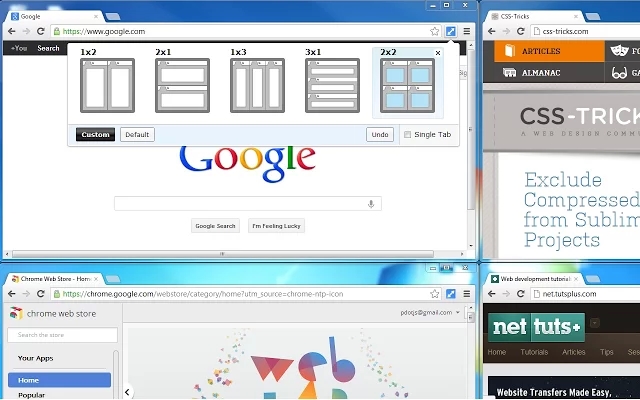Image resolution: width=640 pixels, height=400 pixels.
Task: Bookmark google.com with the star icon
Action: (435, 32)
